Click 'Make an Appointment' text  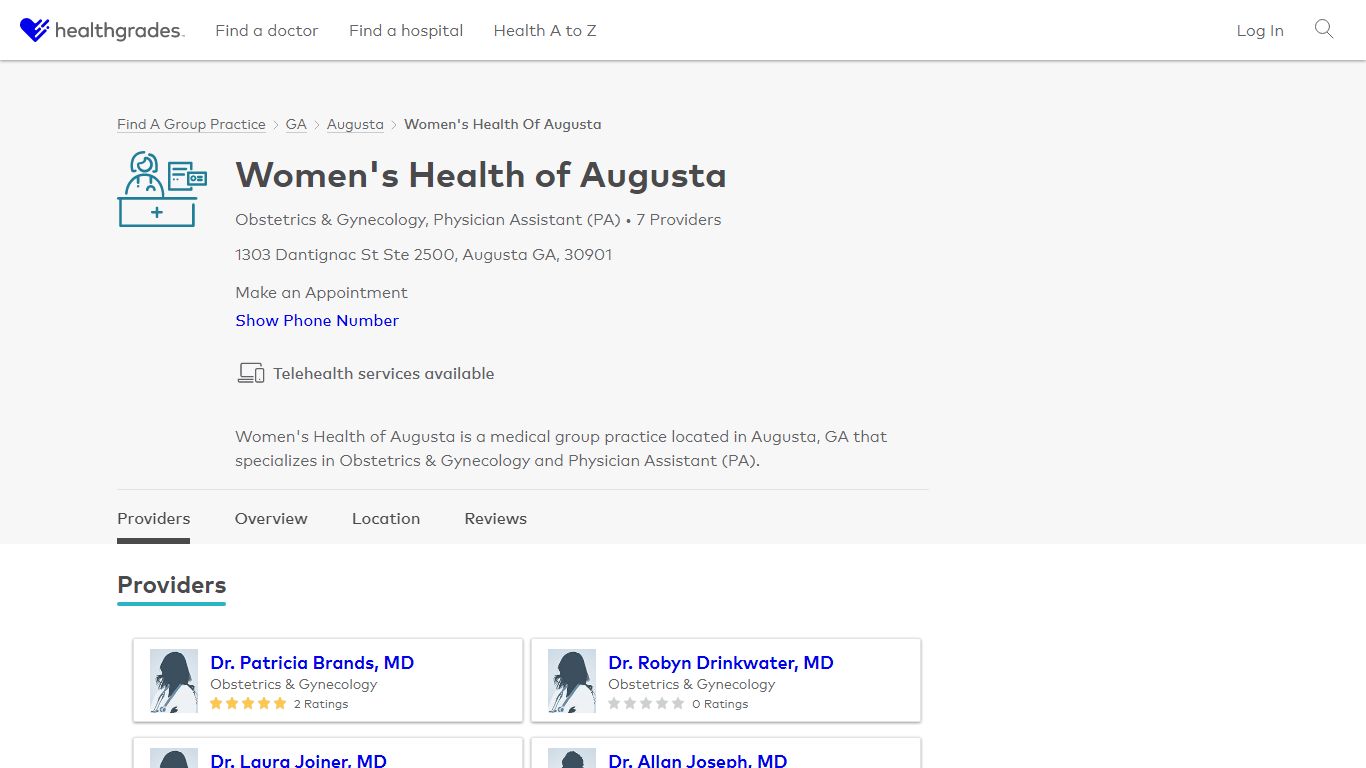click(321, 292)
